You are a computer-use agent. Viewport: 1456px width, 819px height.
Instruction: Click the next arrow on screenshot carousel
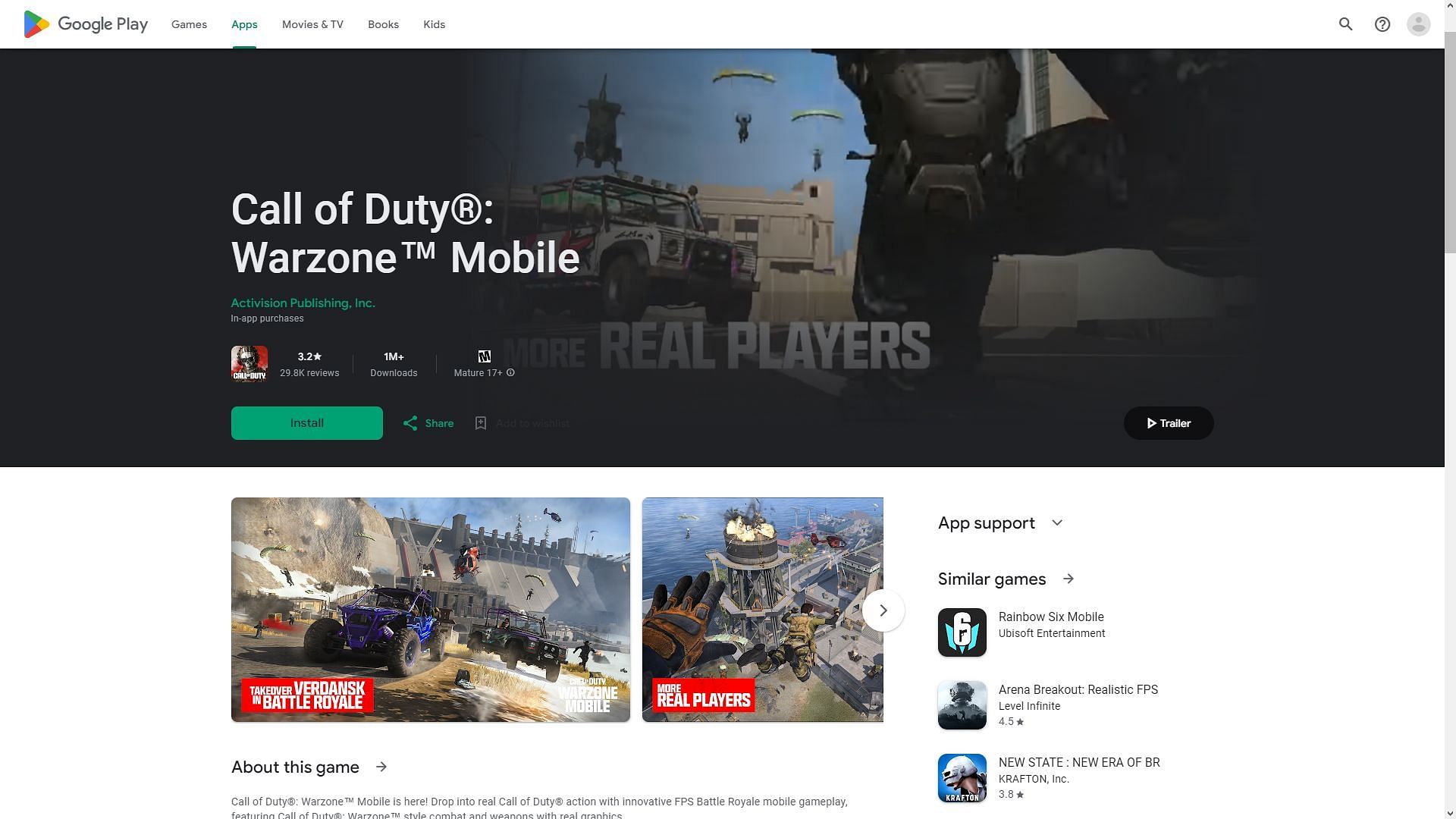click(x=883, y=610)
